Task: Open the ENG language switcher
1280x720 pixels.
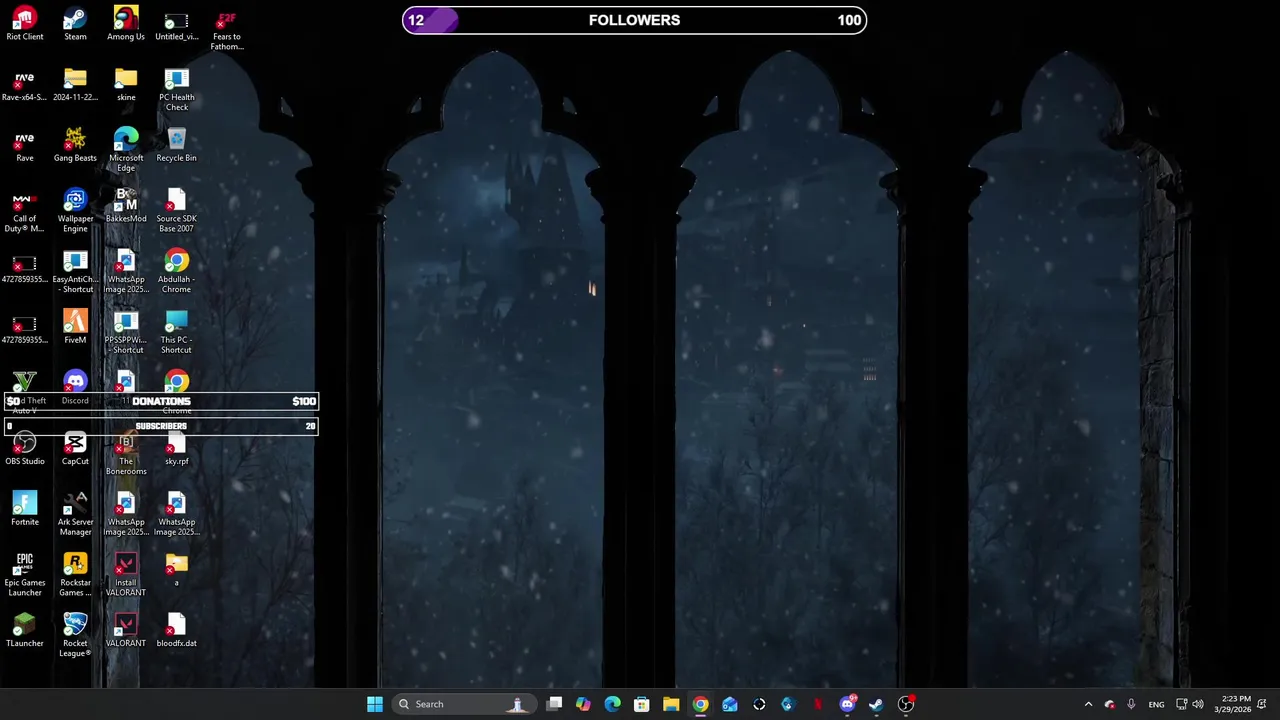Action: 1156,704
